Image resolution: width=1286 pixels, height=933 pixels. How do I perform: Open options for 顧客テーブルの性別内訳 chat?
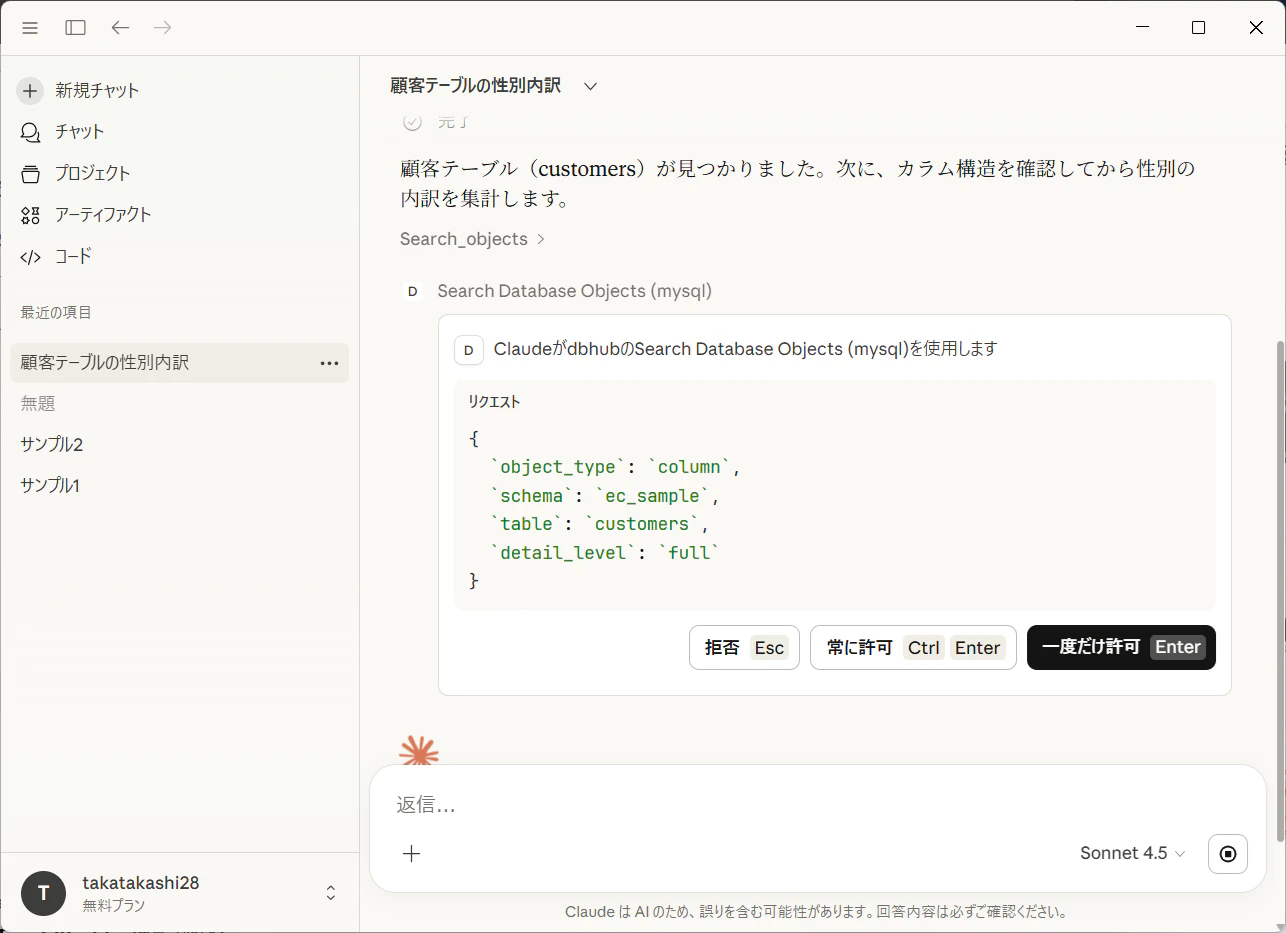click(329, 363)
